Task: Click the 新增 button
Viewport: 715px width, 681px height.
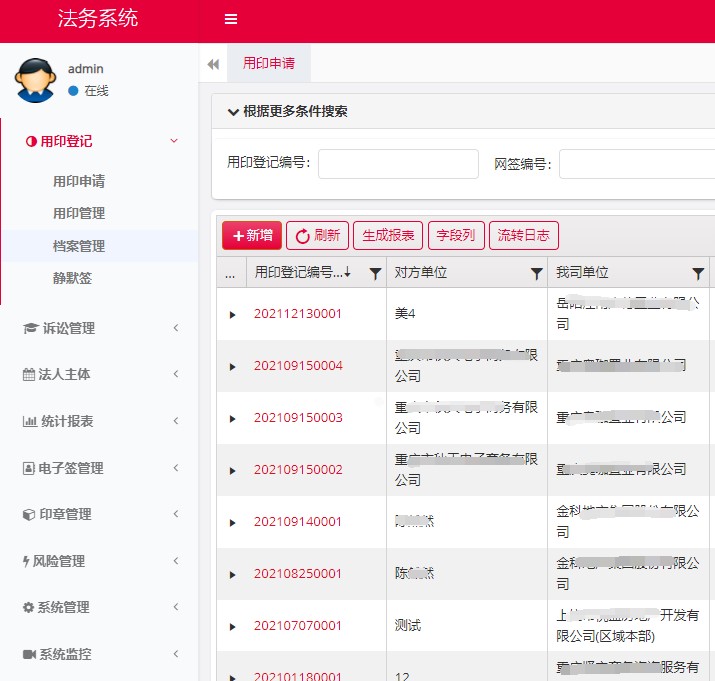Action: click(x=252, y=236)
